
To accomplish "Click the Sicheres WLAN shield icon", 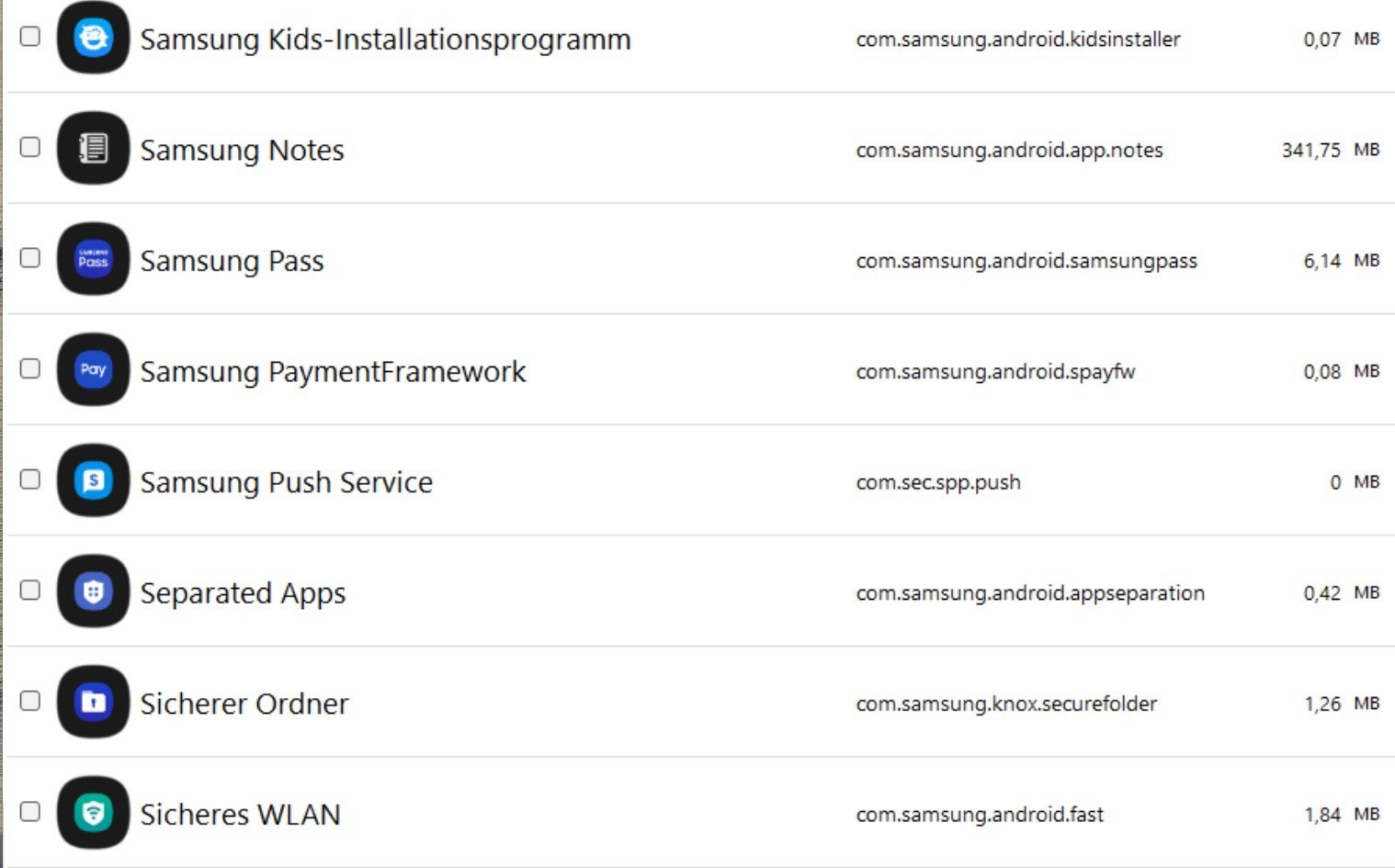I will pyautogui.click(x=93, y=813).
